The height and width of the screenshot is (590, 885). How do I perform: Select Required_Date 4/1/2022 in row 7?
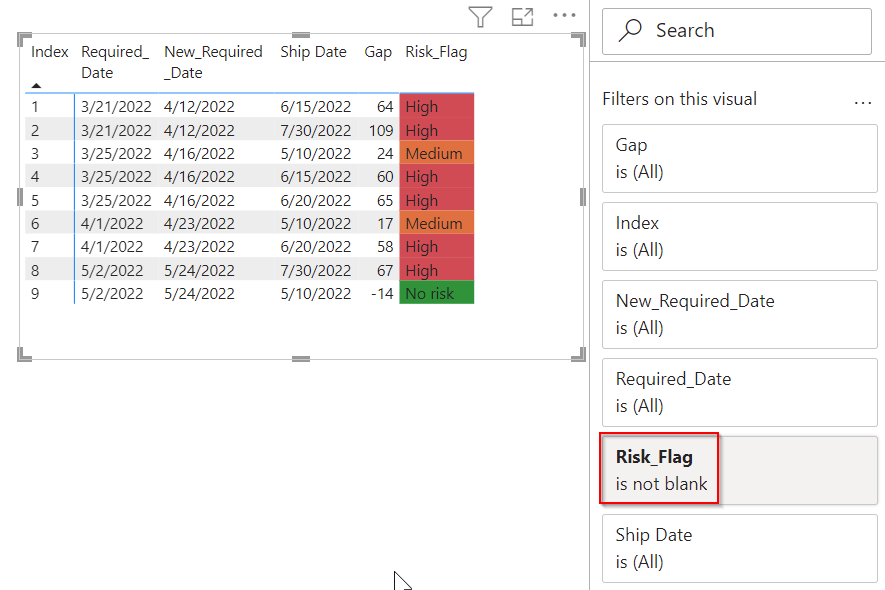point(112,247)
